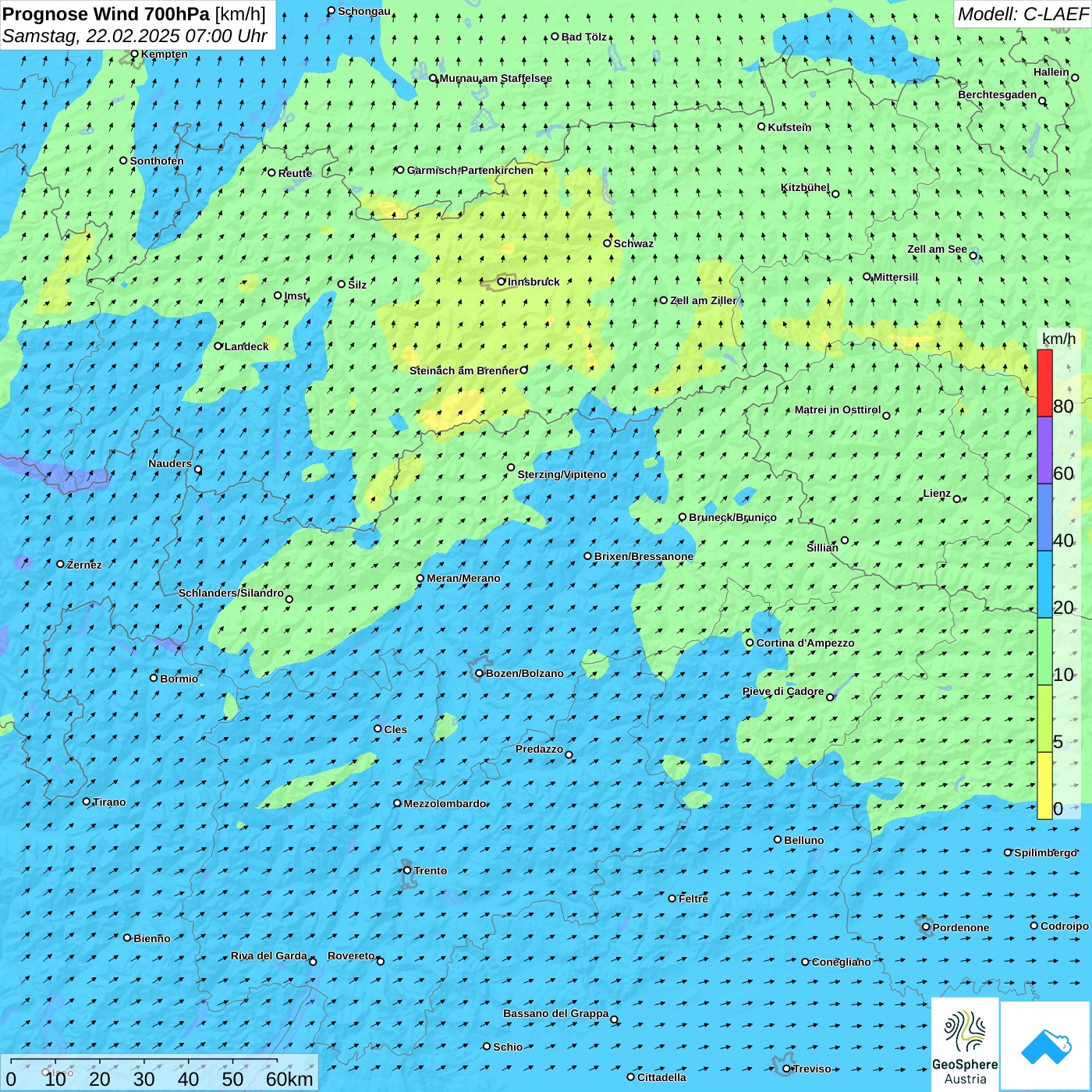Click the 'Prognose Wind 700hPa' title

[106, 14]
